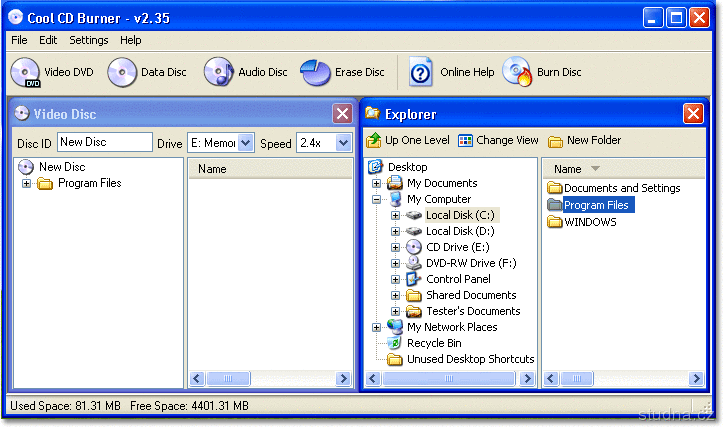The image size is (723, 427).
Task: Click Change View in the Explorer panel
Action: [466, 141]
